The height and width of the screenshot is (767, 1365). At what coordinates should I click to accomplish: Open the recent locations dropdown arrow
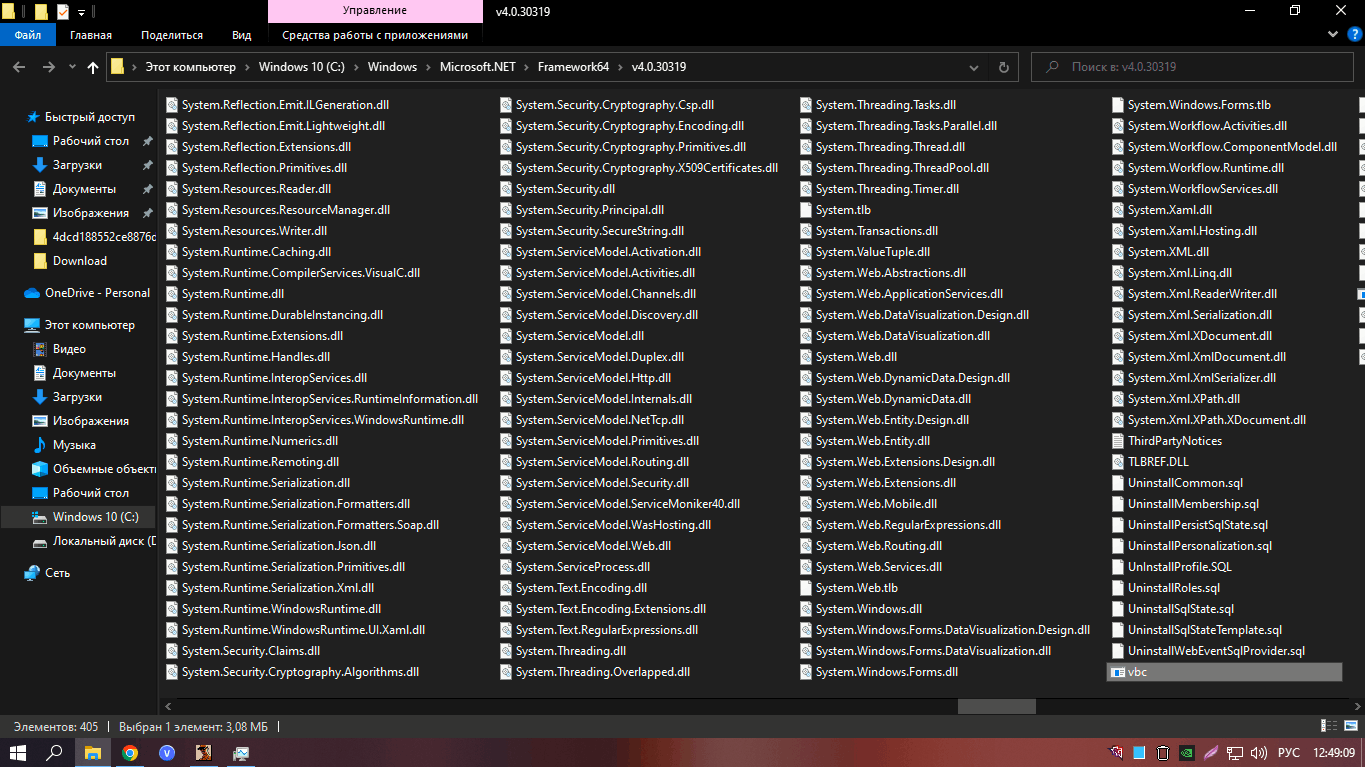tap(70, 67)
